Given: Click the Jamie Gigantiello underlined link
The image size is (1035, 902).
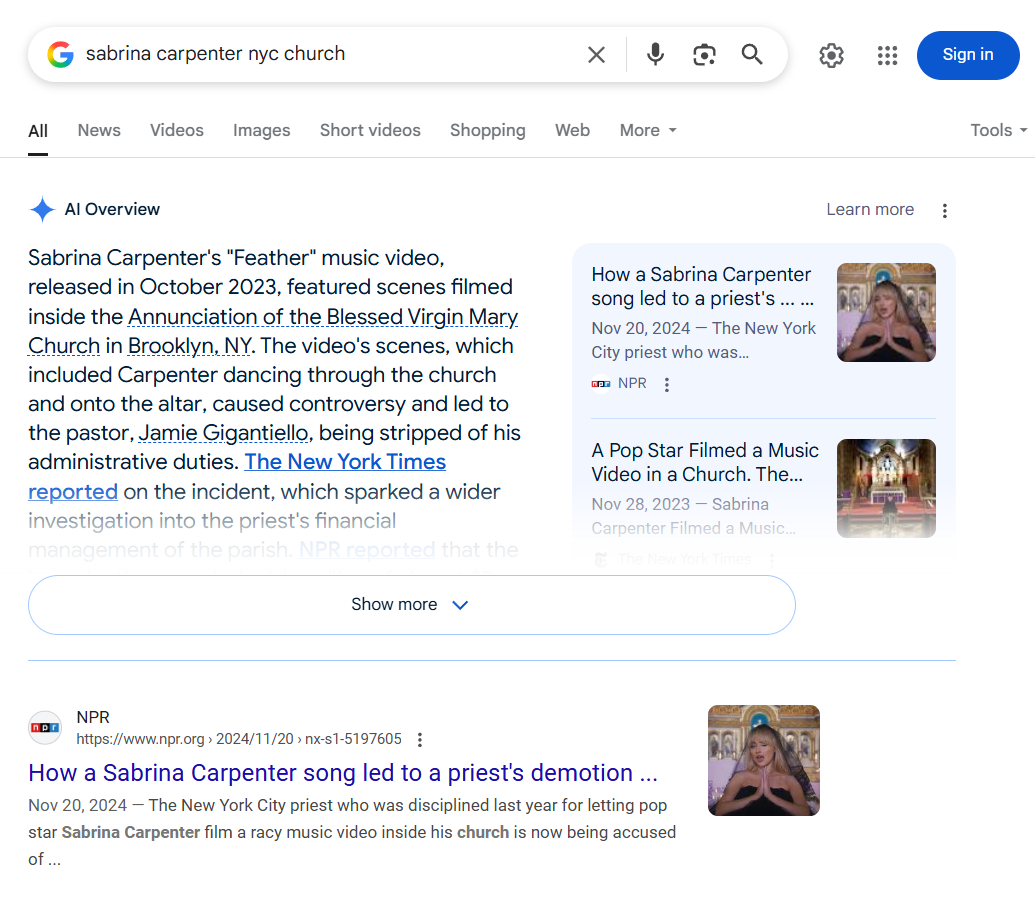Looking at the screenshot, I should click(x=224, y=433).
